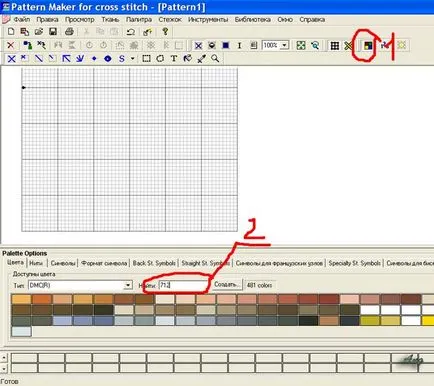Expand specialty stitch tool dropdown arrow

coord(133,59)
